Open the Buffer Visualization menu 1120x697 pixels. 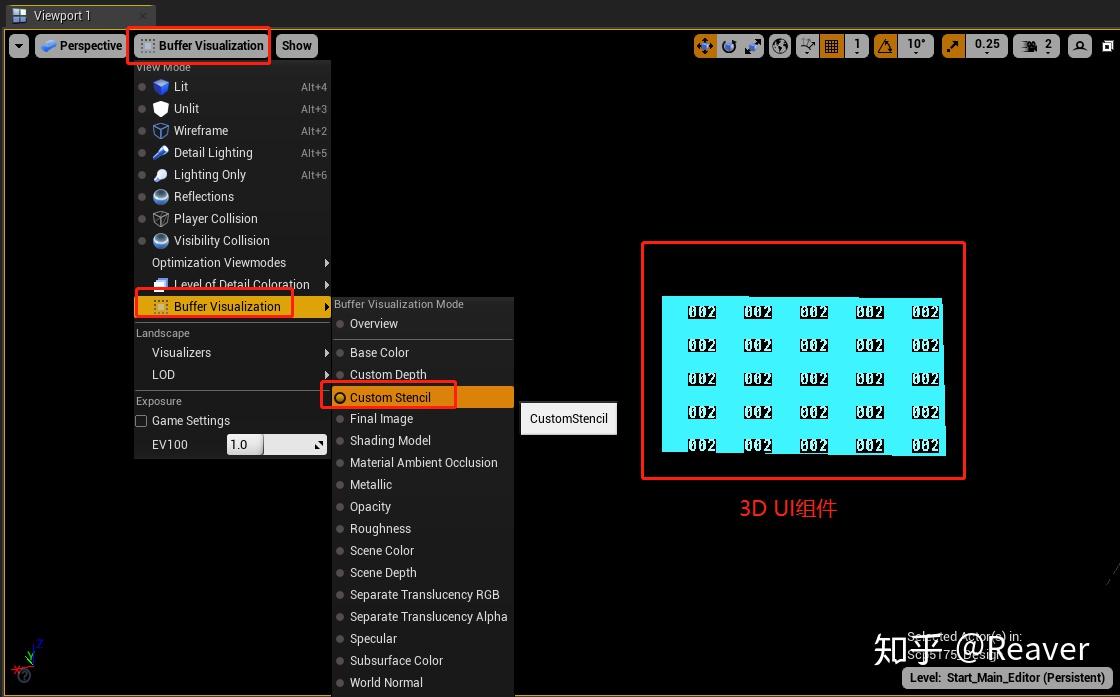coord(198,45)
